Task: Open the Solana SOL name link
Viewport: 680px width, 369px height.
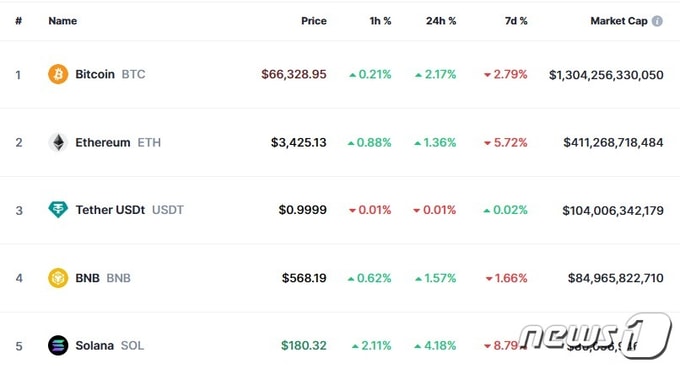Action: [109, 346]
